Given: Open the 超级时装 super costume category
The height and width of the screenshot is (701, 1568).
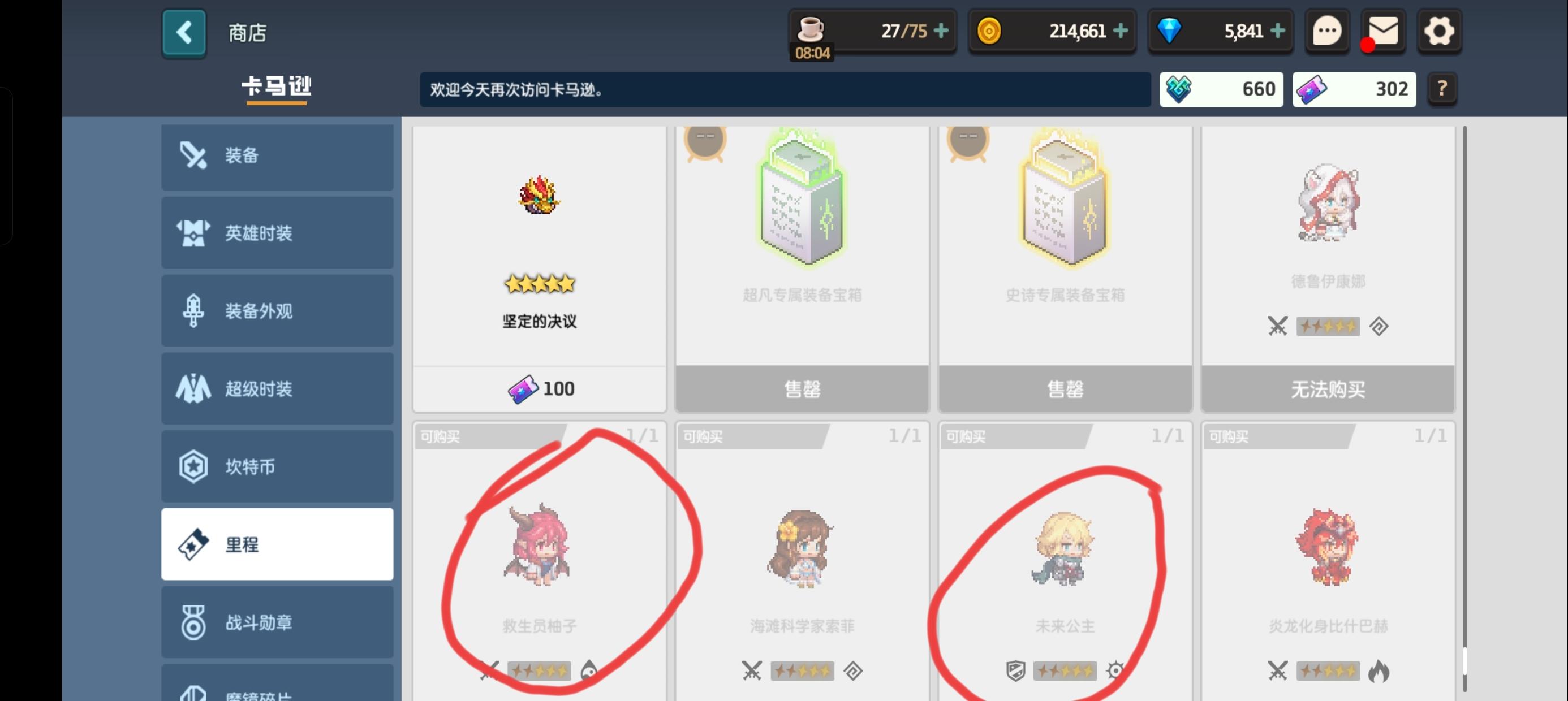Looking at the screenshot, I should coord(277,388).
